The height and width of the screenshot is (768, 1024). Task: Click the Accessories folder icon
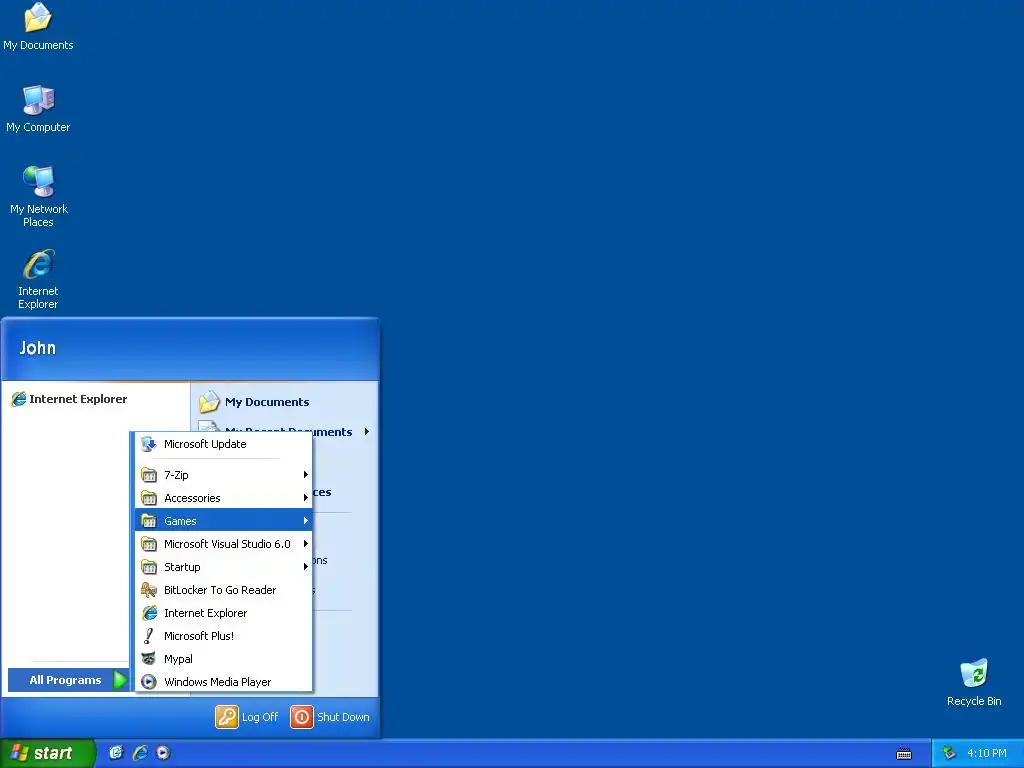click(149, 498)
